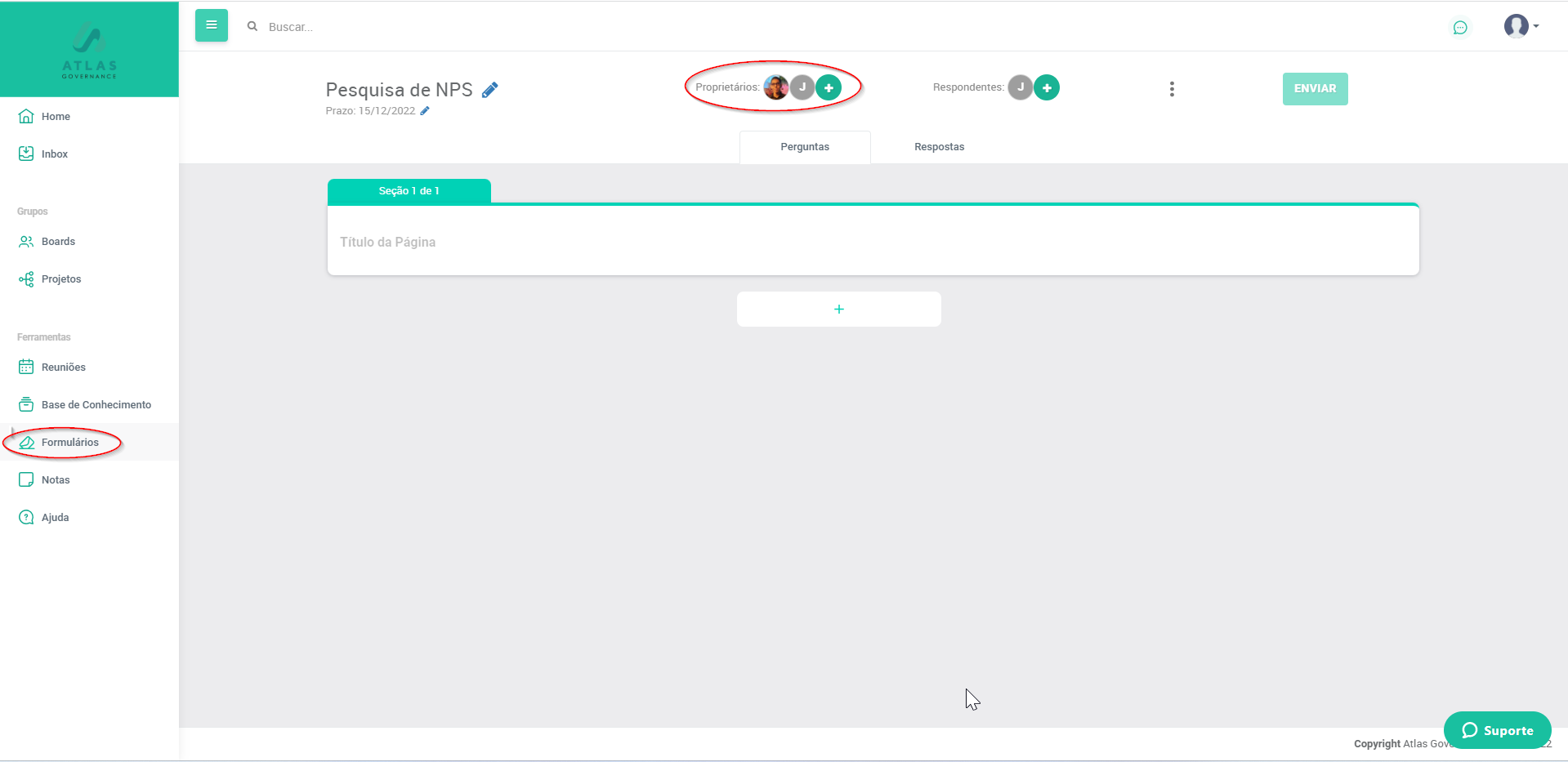Select the Seção 1 de 1 tab

pos(409,191)
